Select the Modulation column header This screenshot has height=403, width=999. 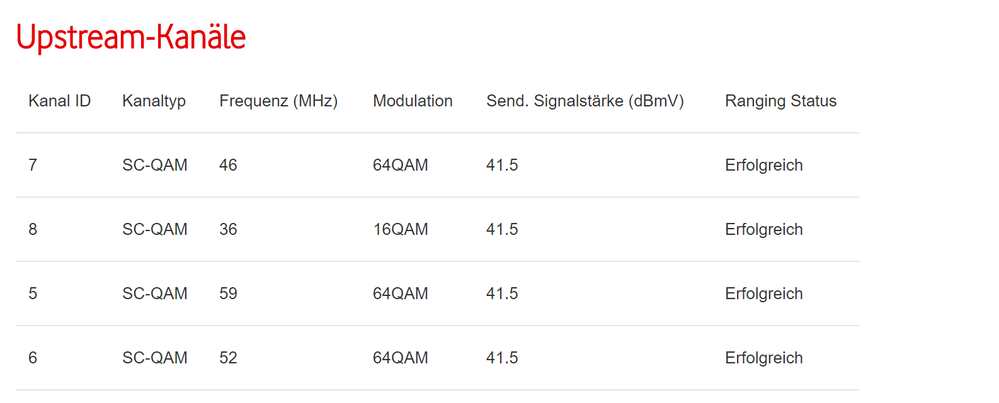click(412, 101)
